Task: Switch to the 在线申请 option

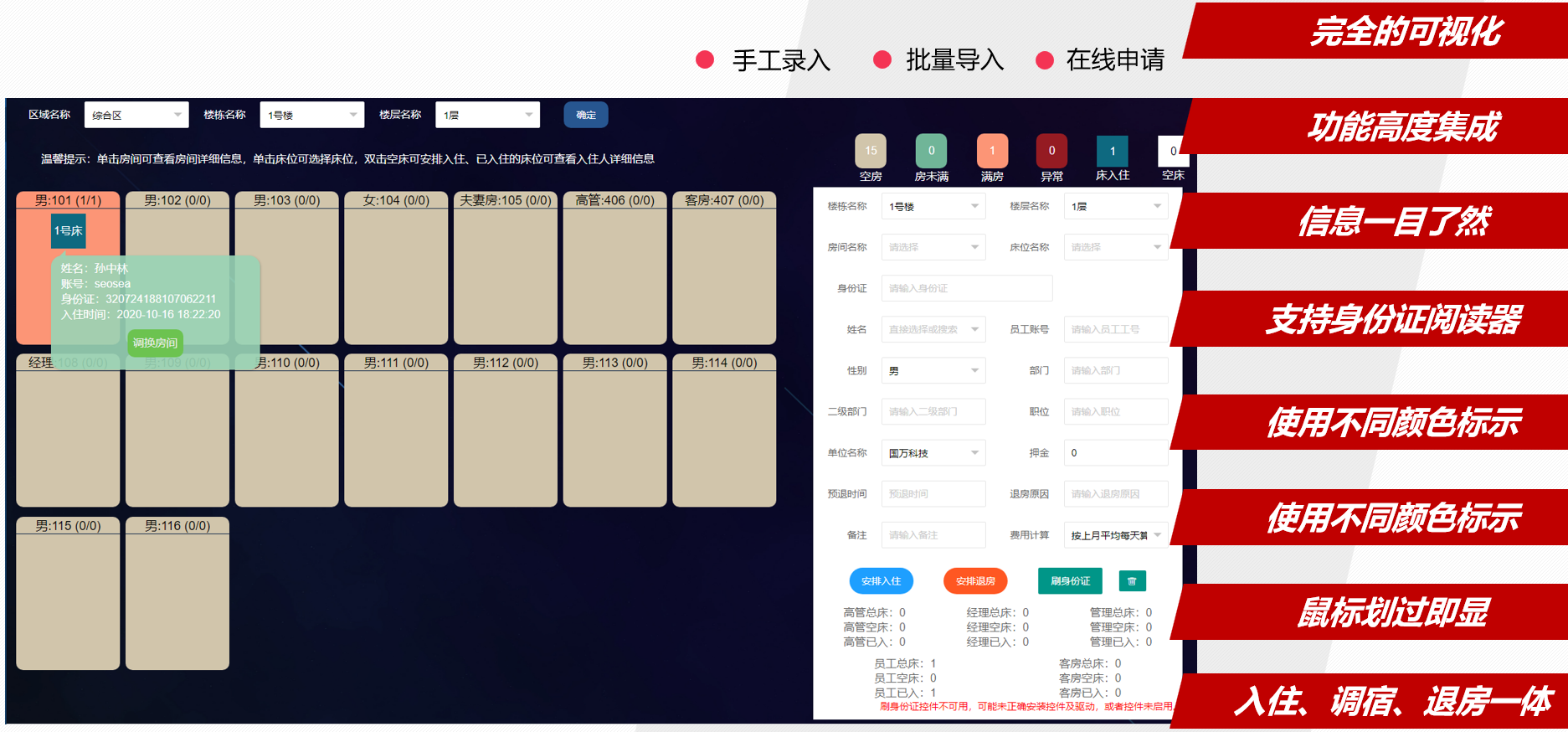Action: (1114, 60)
